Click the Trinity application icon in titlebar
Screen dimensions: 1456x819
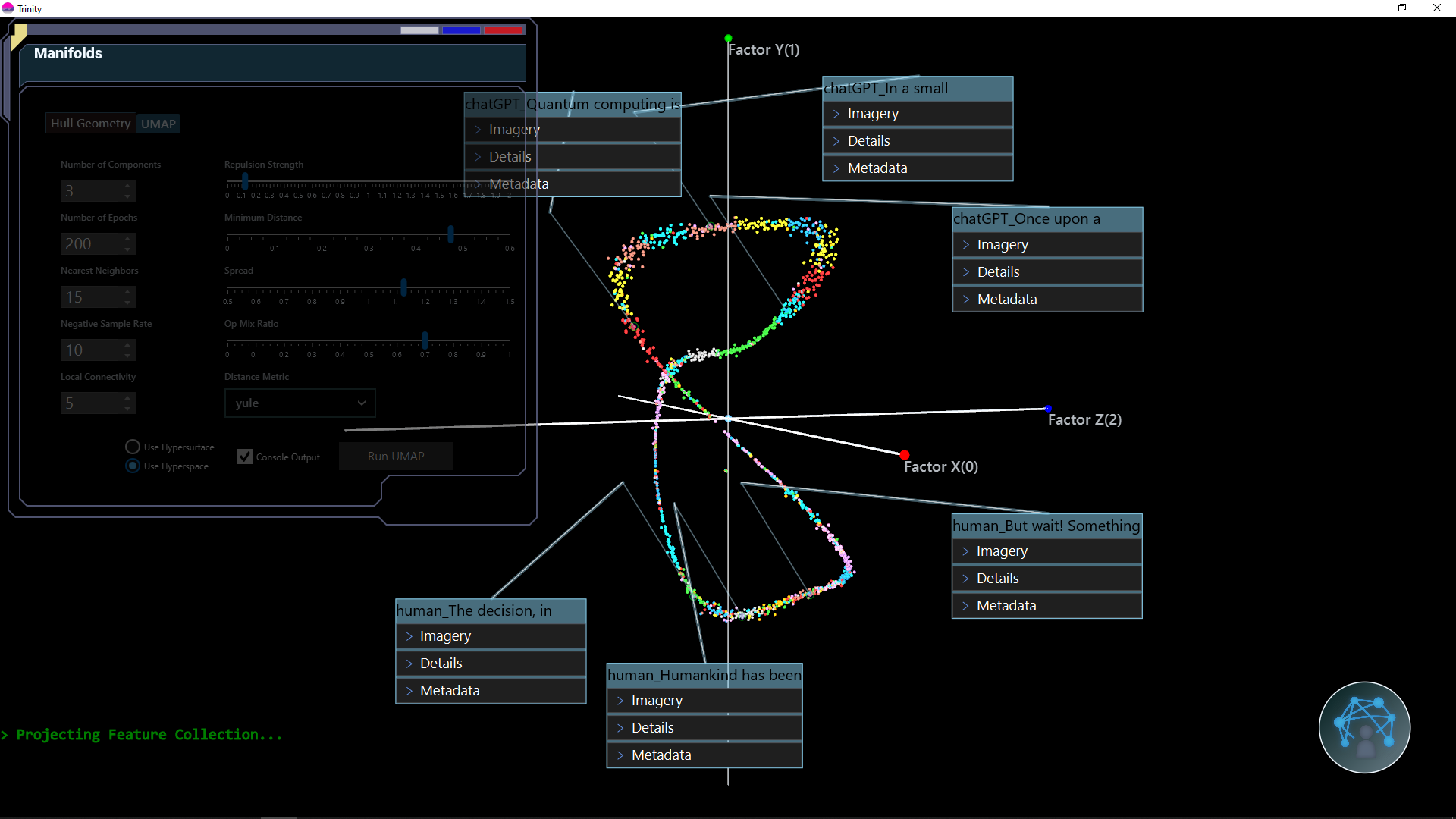pyautogui.click(x=8, y=8)
